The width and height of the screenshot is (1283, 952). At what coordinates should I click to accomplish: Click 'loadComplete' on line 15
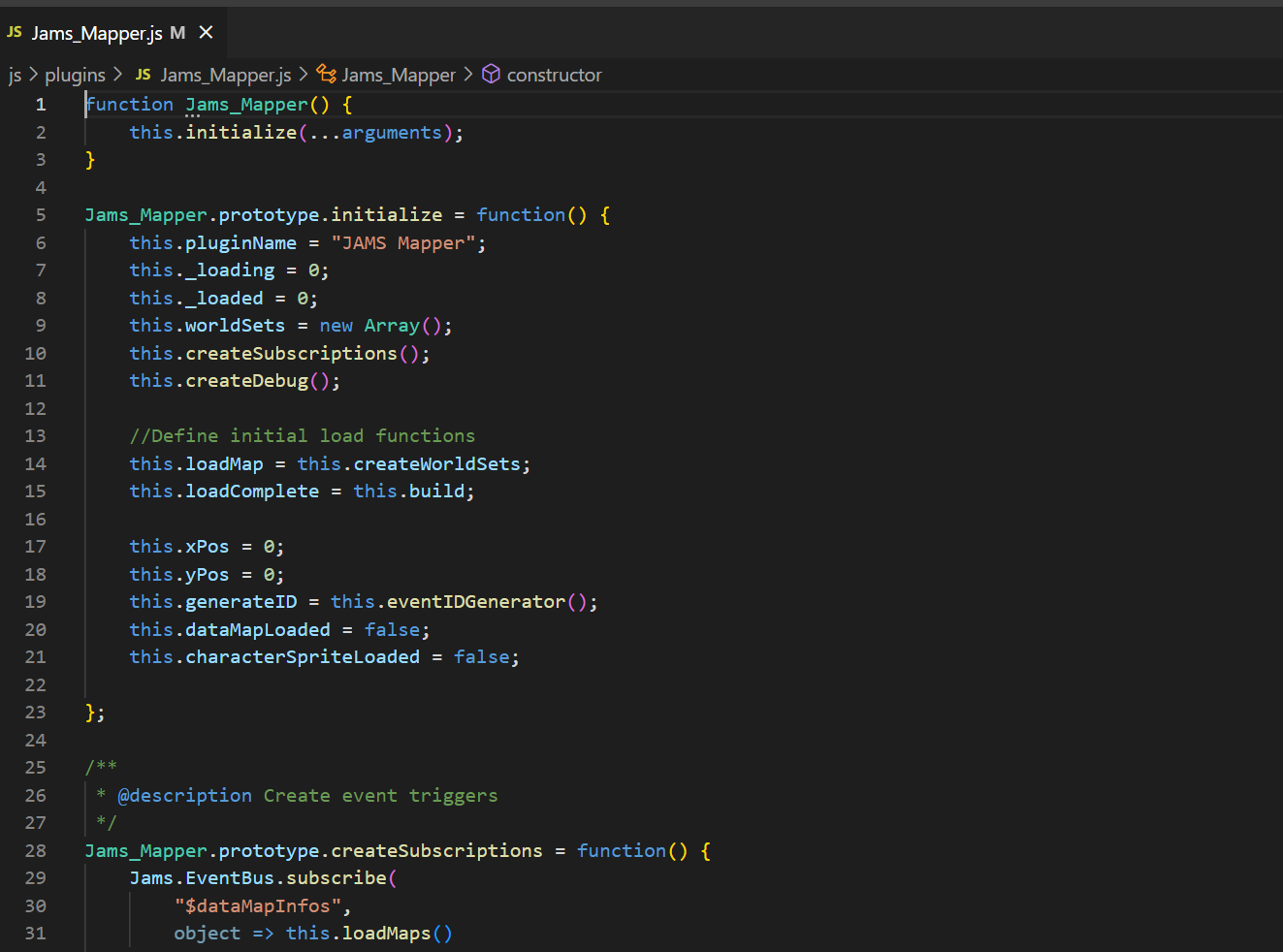tap(252, 492)
